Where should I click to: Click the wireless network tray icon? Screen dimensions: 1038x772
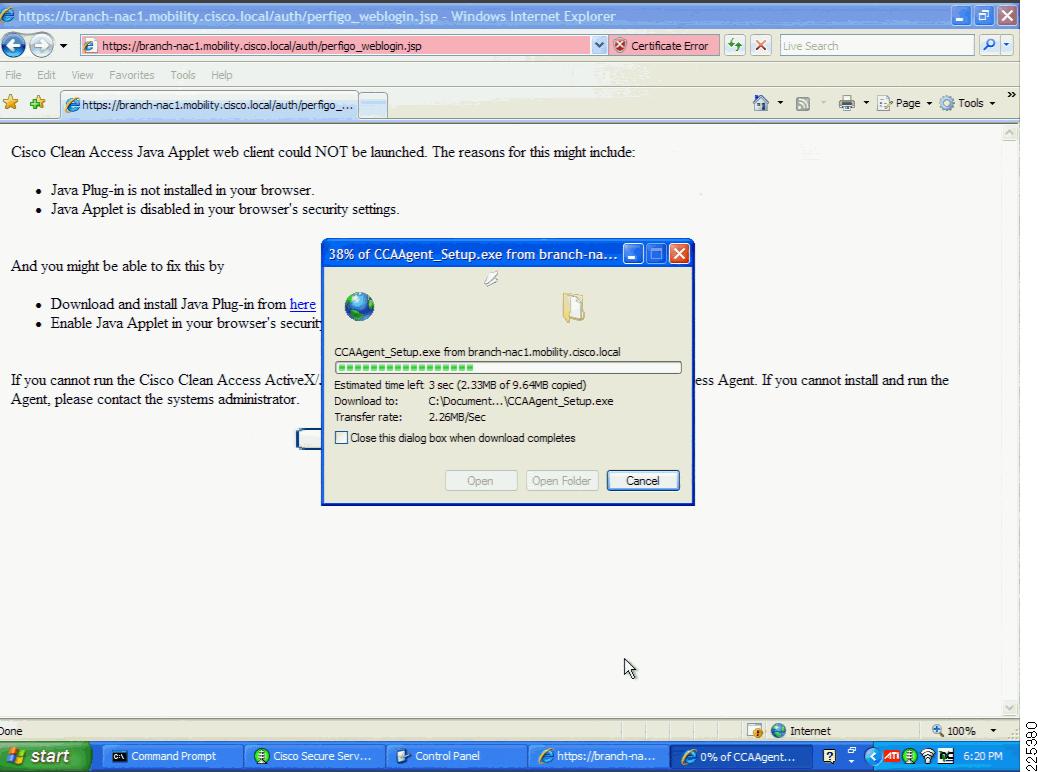(927, 756)
